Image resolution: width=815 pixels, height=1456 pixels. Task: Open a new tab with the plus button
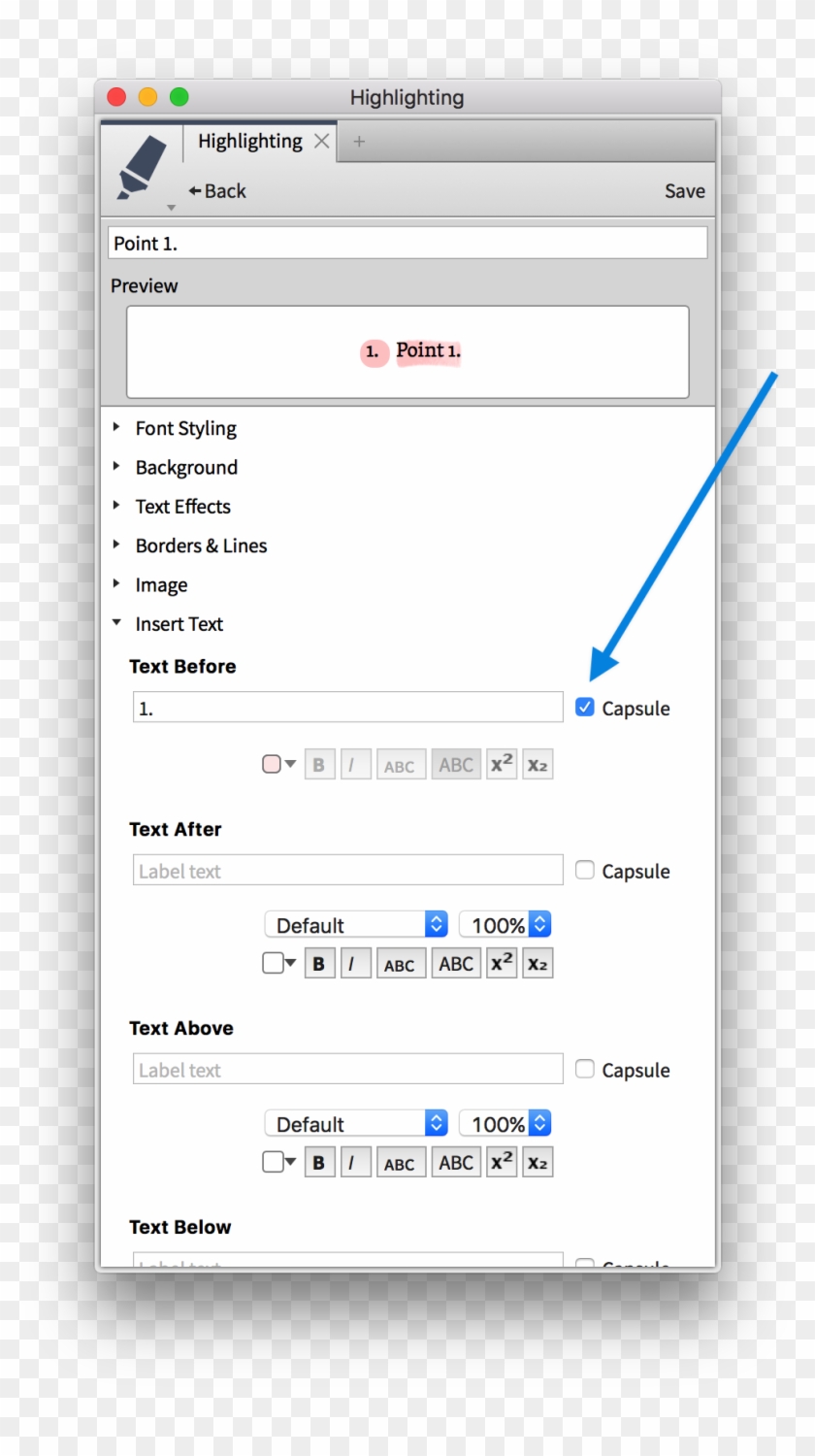[x=359, y=141]
